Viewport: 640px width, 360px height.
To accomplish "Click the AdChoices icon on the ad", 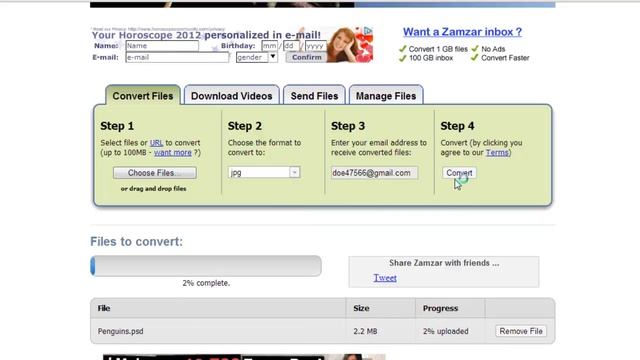I will 368,31.
